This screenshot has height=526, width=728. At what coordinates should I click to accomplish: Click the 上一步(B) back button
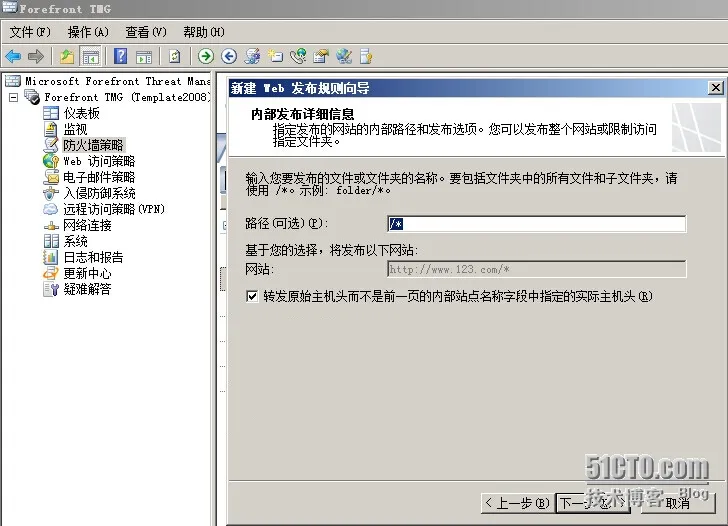pyautogui.click(x=518, y=503)
